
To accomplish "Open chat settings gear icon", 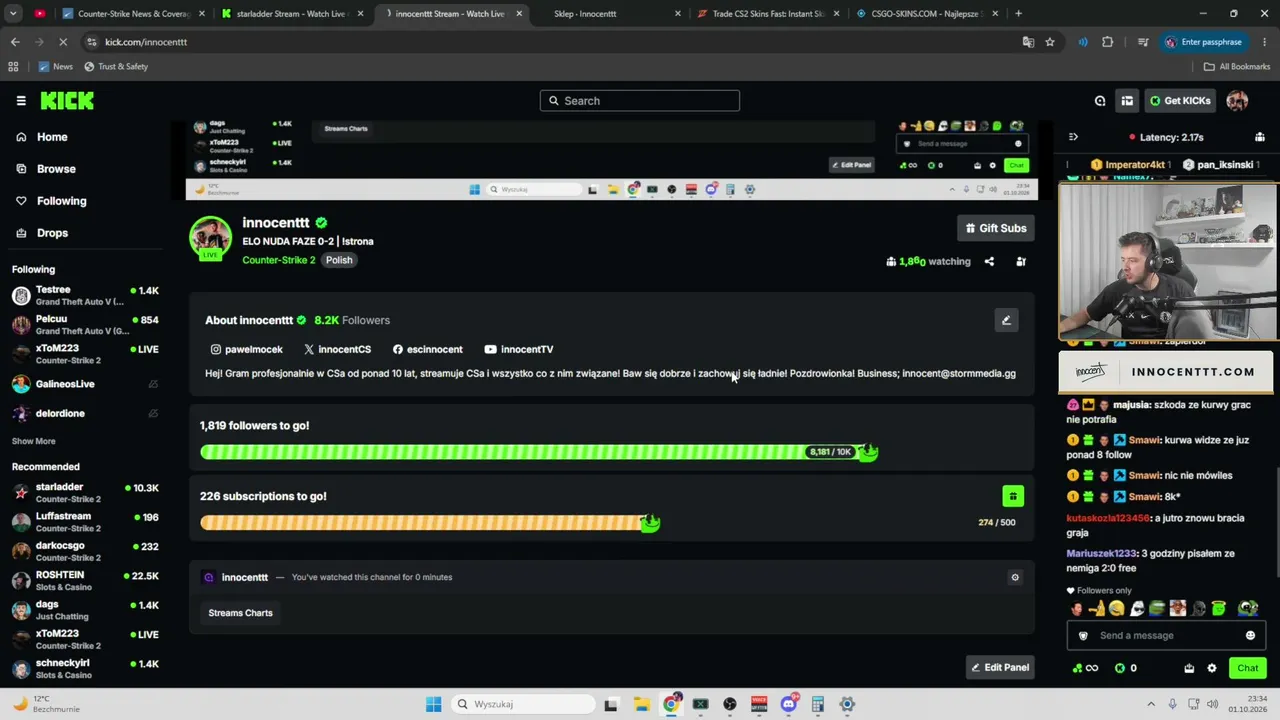I will click(1212, 668).
